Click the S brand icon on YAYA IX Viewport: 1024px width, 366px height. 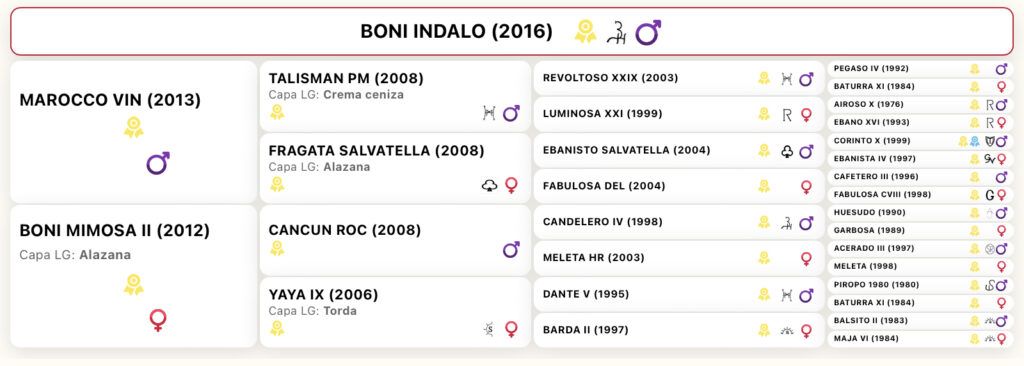[x=488, y=329]
